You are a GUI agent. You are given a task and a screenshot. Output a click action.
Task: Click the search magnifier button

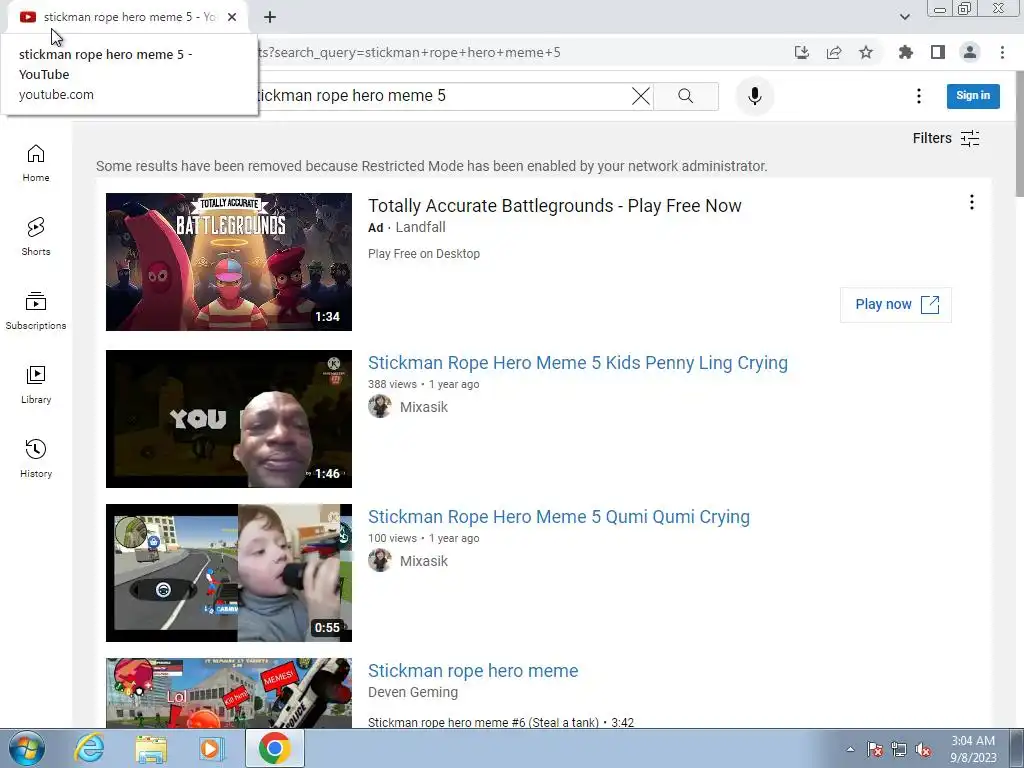coord(686,96)
